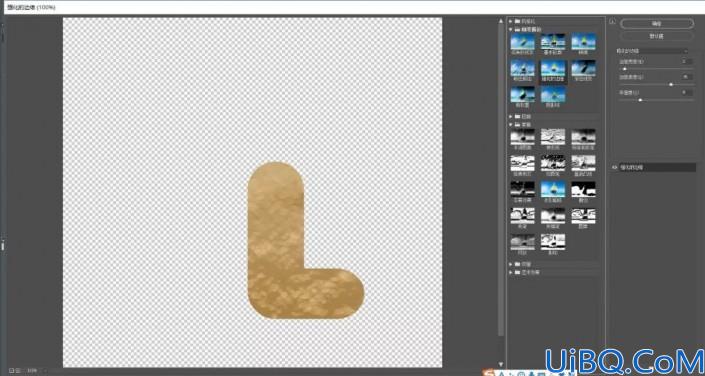The height and width of the screenshot is (376, 705).
Task: Select the 烟灰墨 (Sumi-e) filter thumbnail
Action: 522,94
